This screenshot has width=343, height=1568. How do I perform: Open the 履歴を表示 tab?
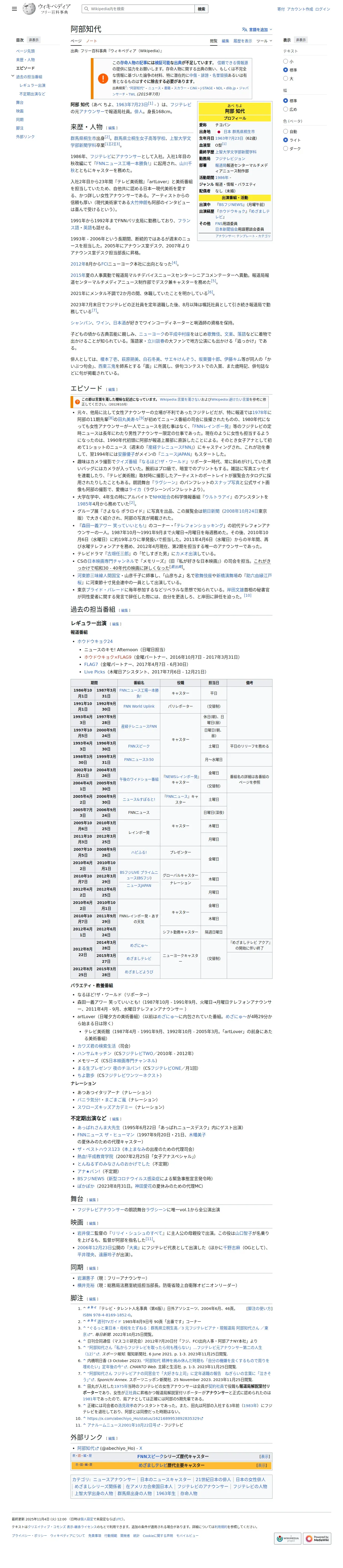coord(243,41)
